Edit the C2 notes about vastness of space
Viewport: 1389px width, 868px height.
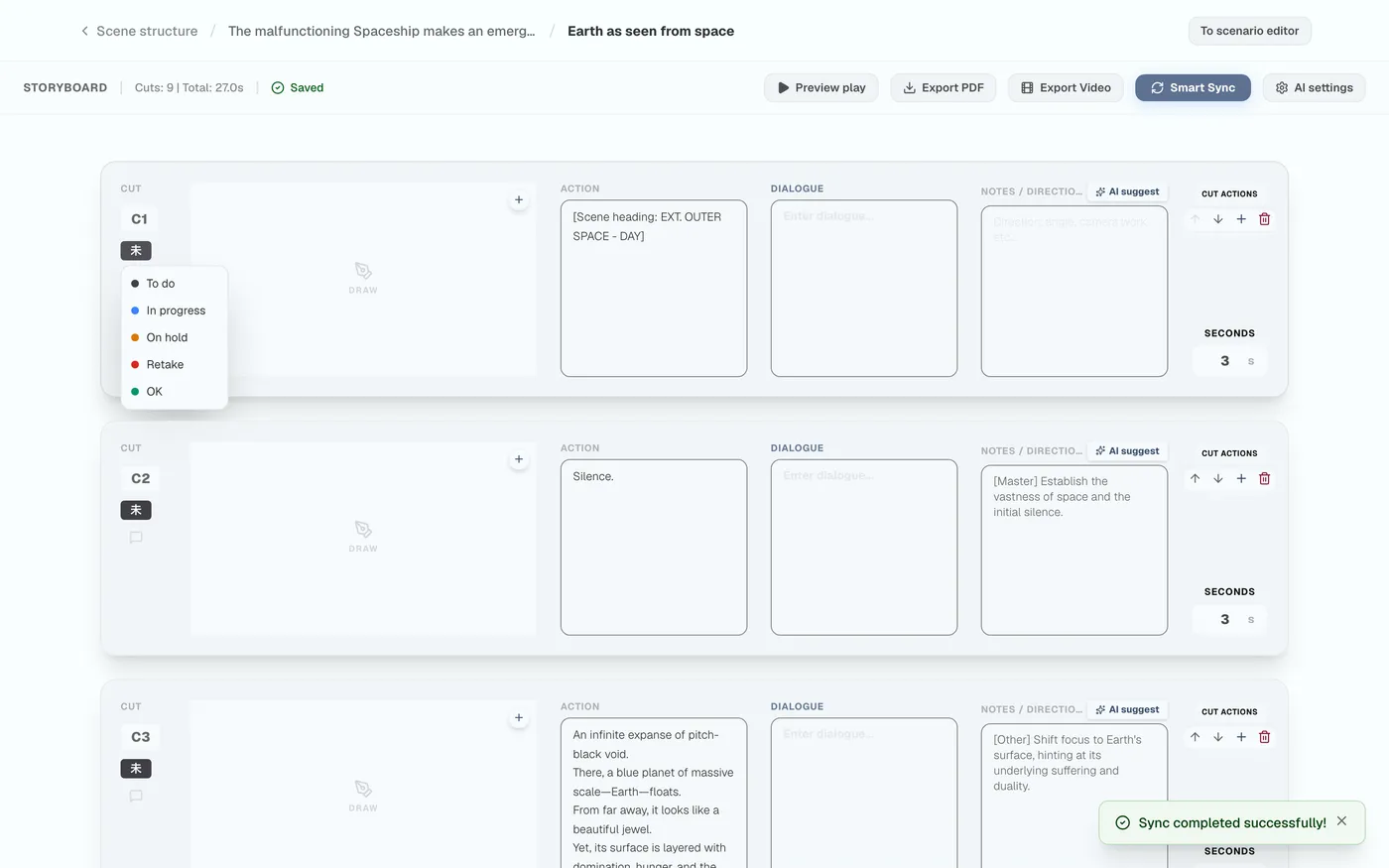click(1074, 551)
